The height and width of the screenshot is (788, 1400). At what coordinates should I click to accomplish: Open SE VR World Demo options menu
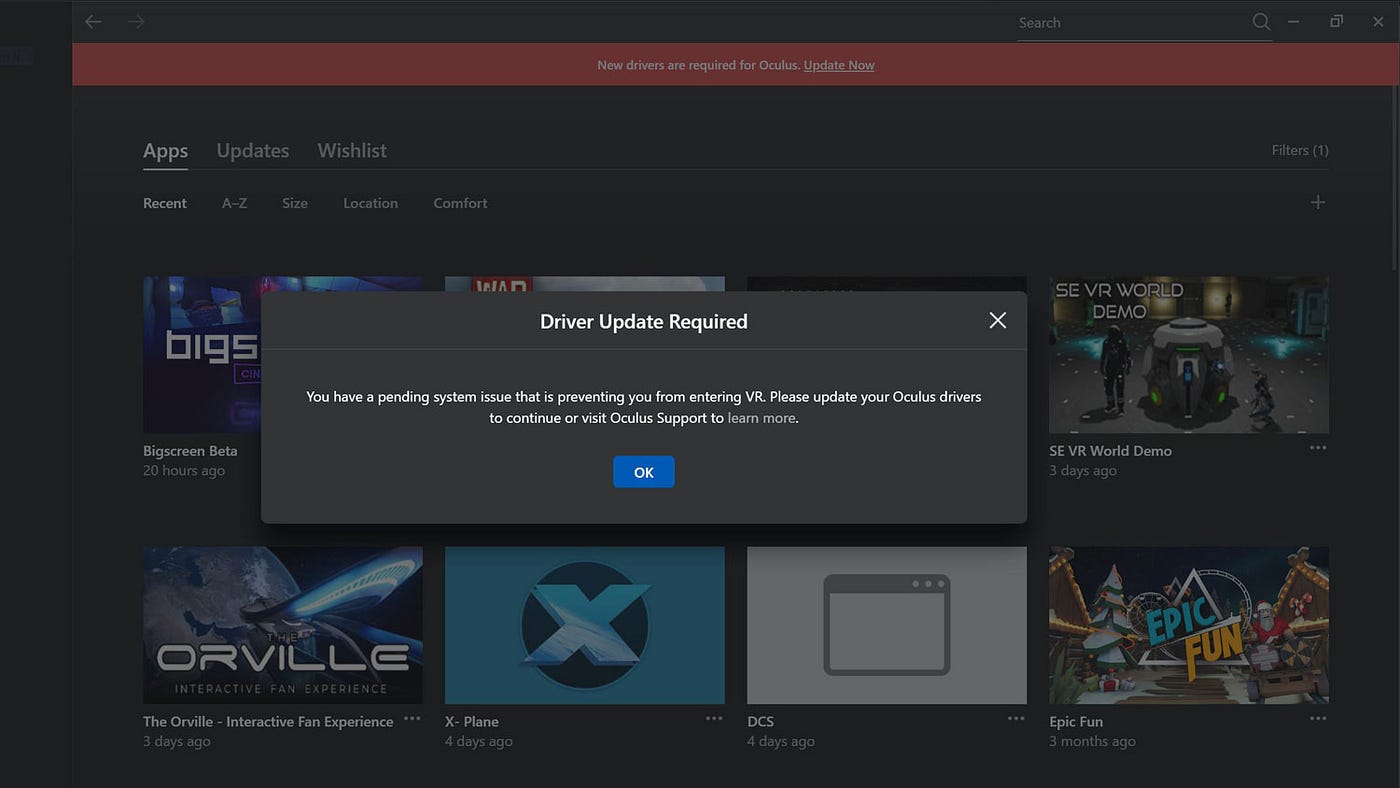[1318, 448]
